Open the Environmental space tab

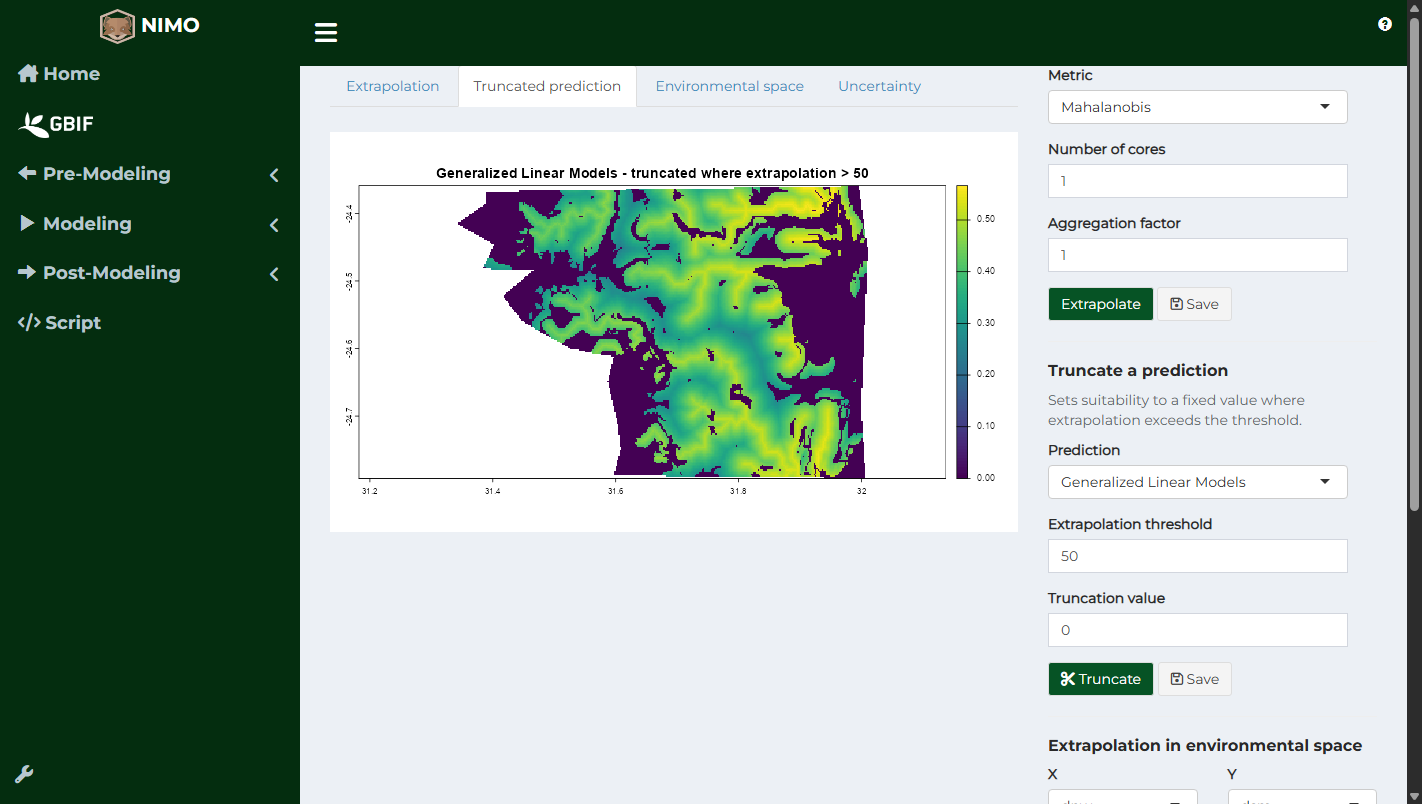[730, 86]
